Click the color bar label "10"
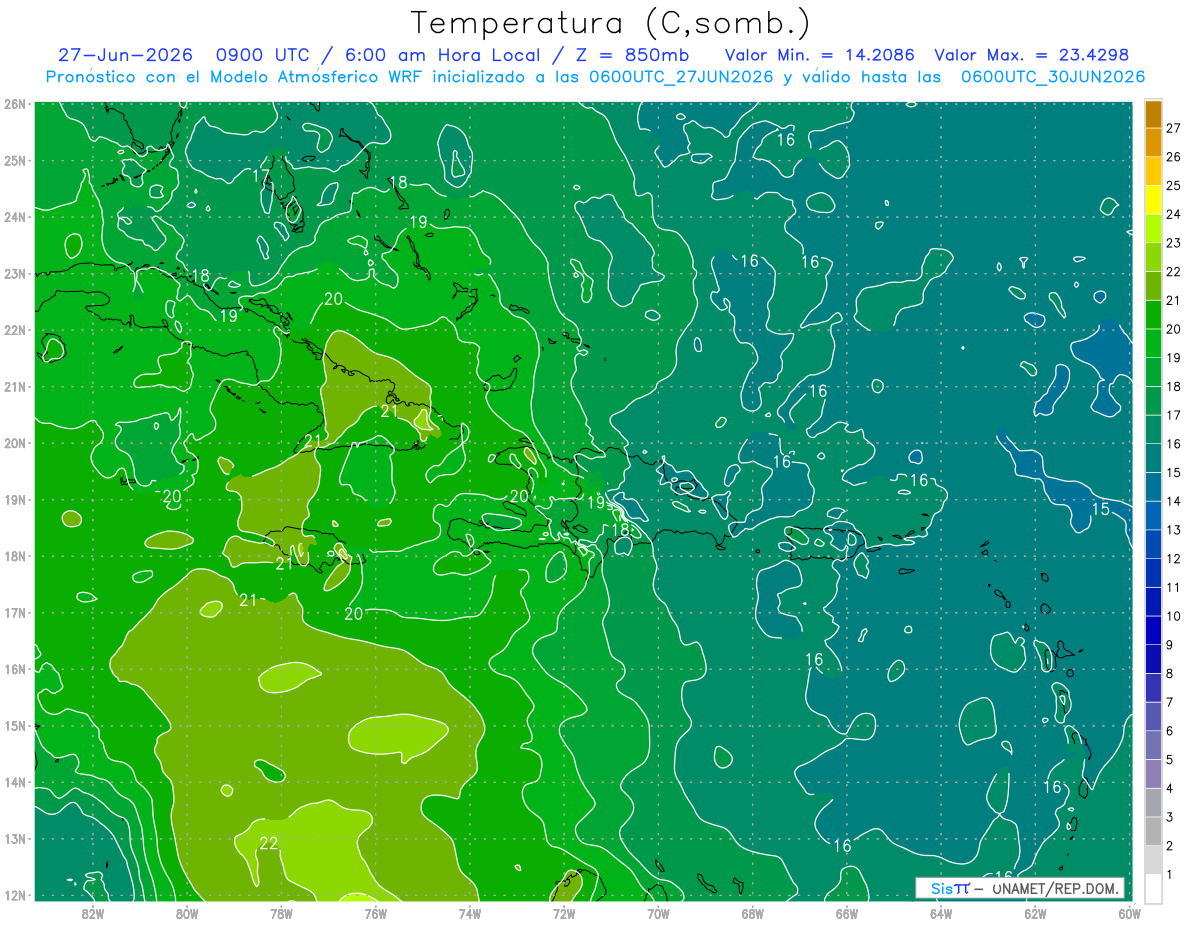This screenshot has height=927, width=1200. click(1174, 616)
